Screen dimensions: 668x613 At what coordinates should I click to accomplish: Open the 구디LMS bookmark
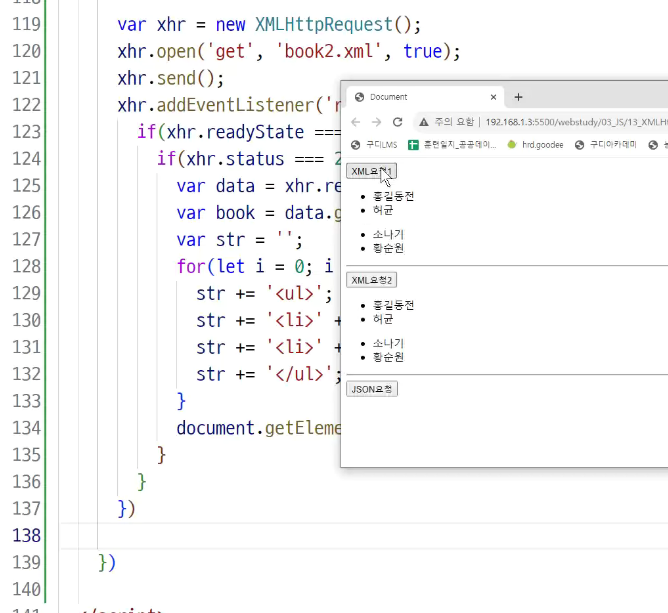374,145
